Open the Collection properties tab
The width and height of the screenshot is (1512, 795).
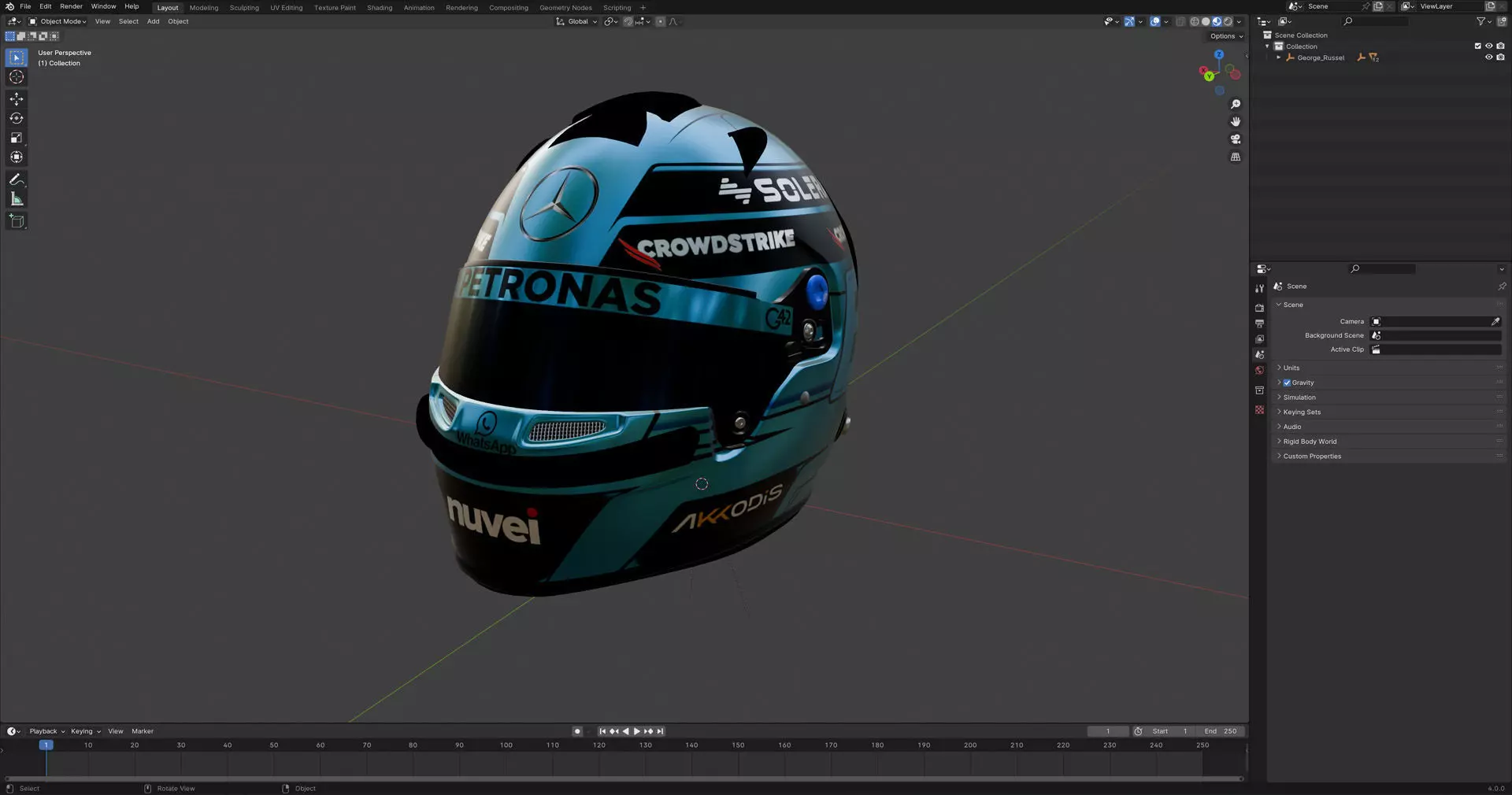[1259, 390]
